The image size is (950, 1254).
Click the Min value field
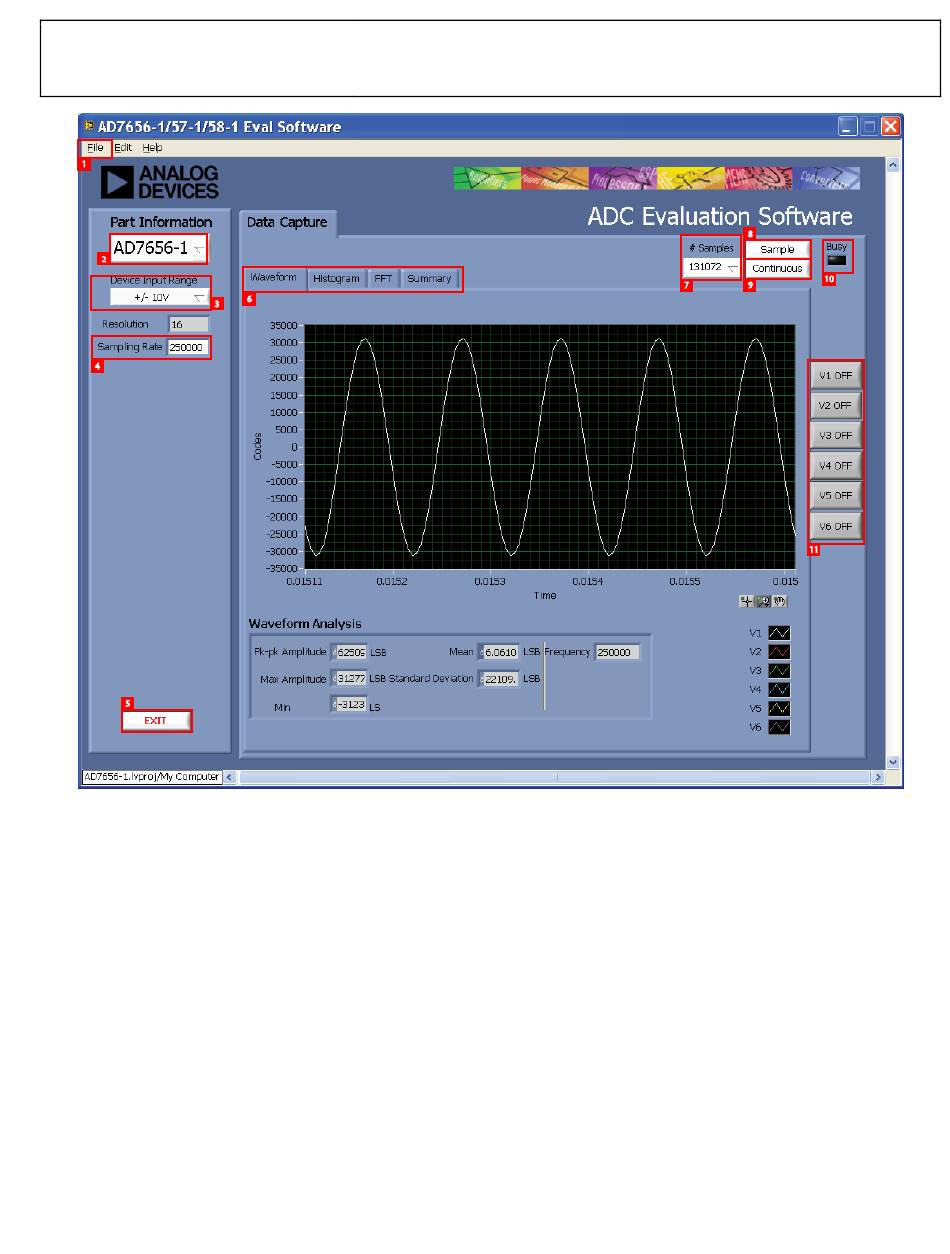click(x=349, y=705)
